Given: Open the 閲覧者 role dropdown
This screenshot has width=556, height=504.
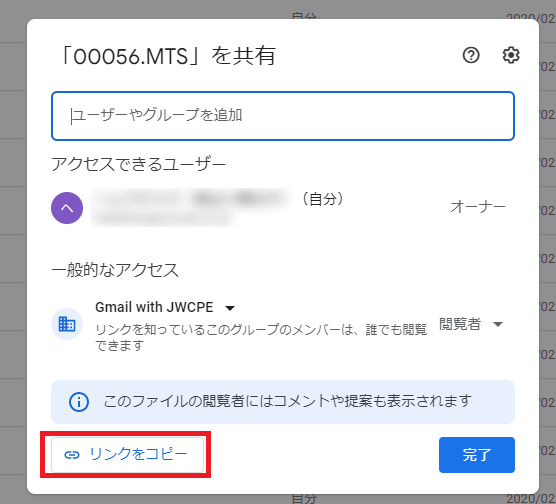Looking at the screenshot, I should click(471, 324).
